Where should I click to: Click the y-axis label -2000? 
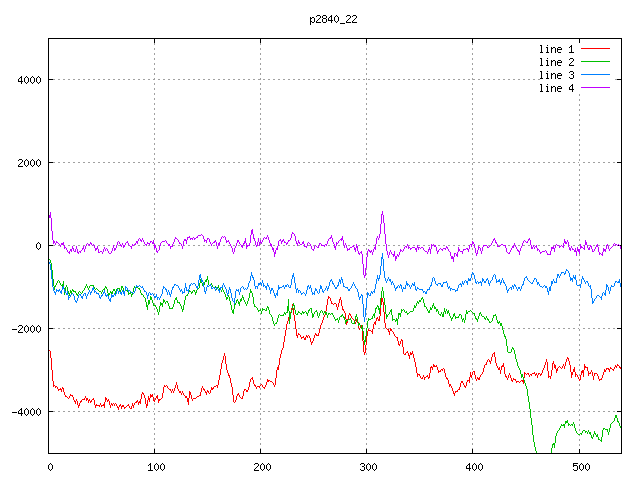(27, 329)
